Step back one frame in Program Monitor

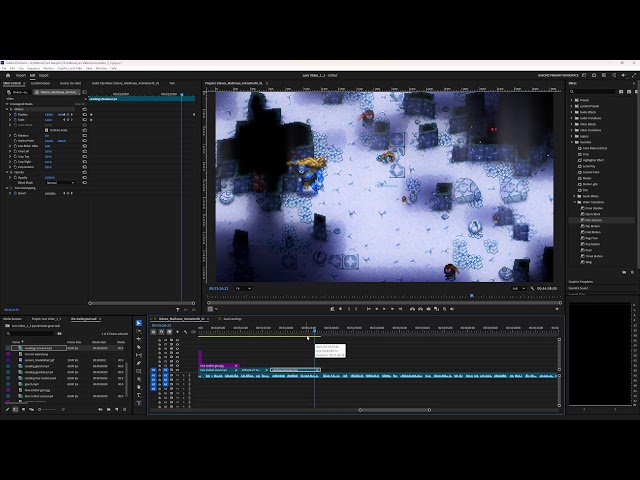pyautogui.click(x=376, y=309)
